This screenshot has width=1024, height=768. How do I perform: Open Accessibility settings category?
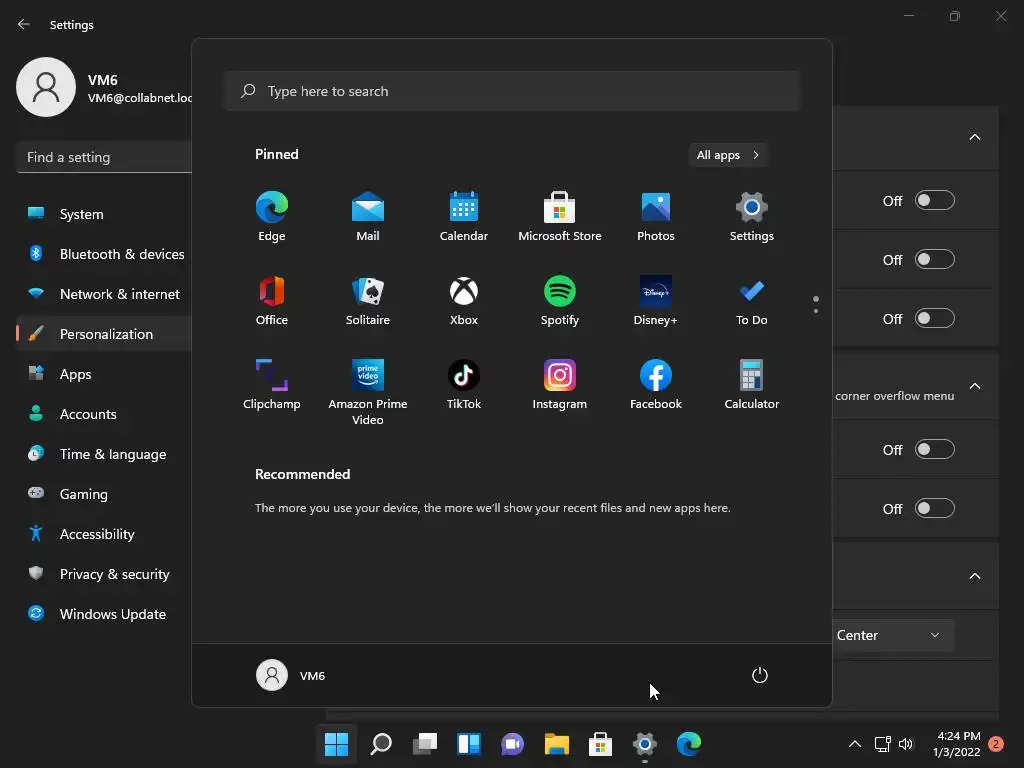click(x=104, y=534)
